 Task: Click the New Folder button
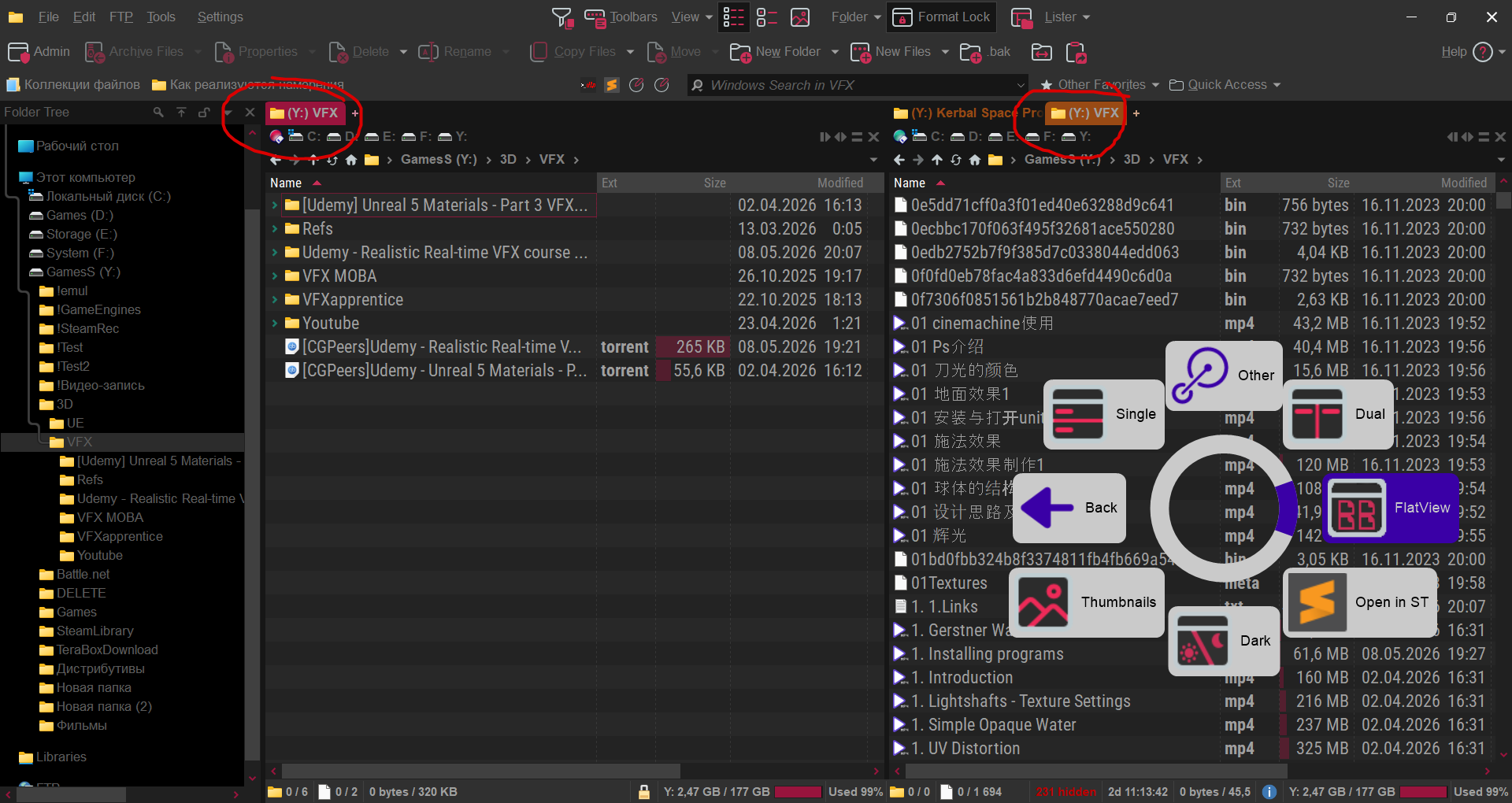[776, 52]
